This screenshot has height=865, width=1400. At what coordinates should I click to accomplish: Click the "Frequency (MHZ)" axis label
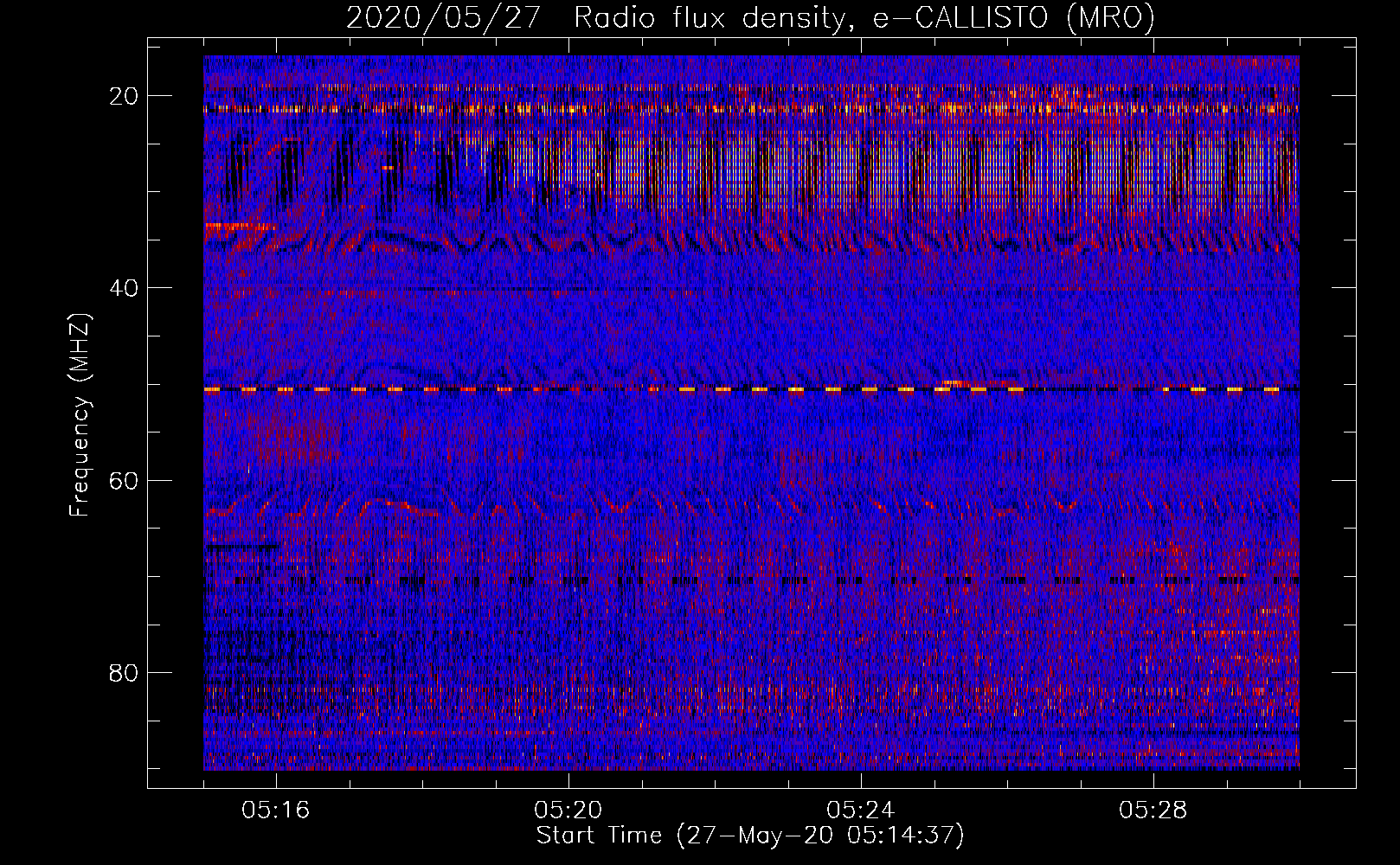click(80, 414)
